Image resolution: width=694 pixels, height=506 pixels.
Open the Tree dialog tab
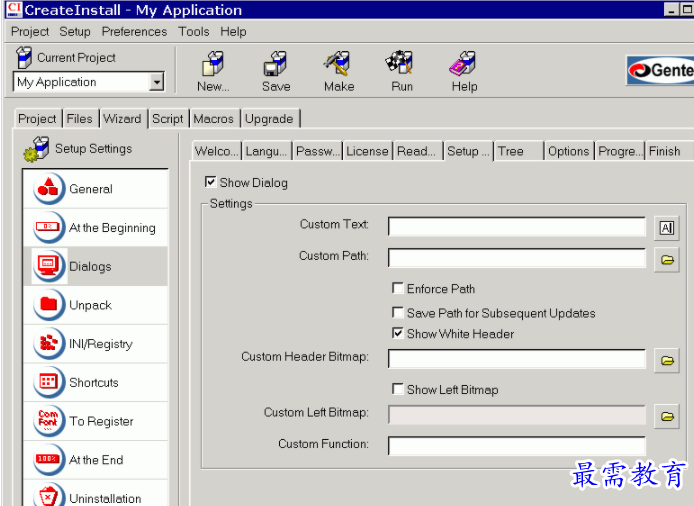click(519, 151)
